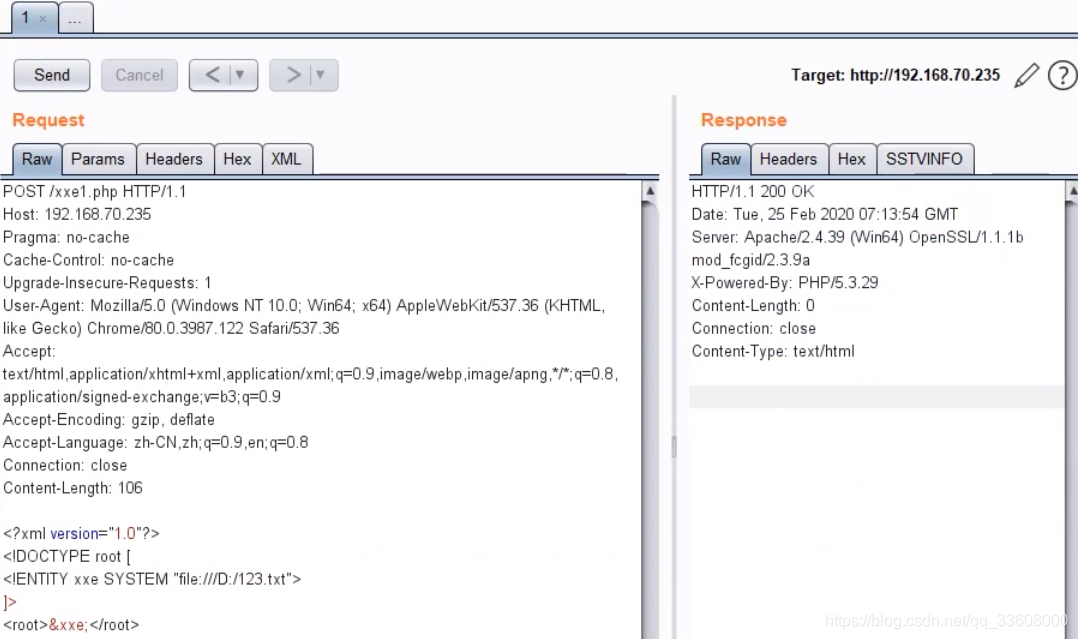Image resolution: width=1078 pixels, height=639 pixels.
Task: Click the User-Agent: Mozilla/5.0 header line
Action: pyautogui.click(x=304, y=316)
